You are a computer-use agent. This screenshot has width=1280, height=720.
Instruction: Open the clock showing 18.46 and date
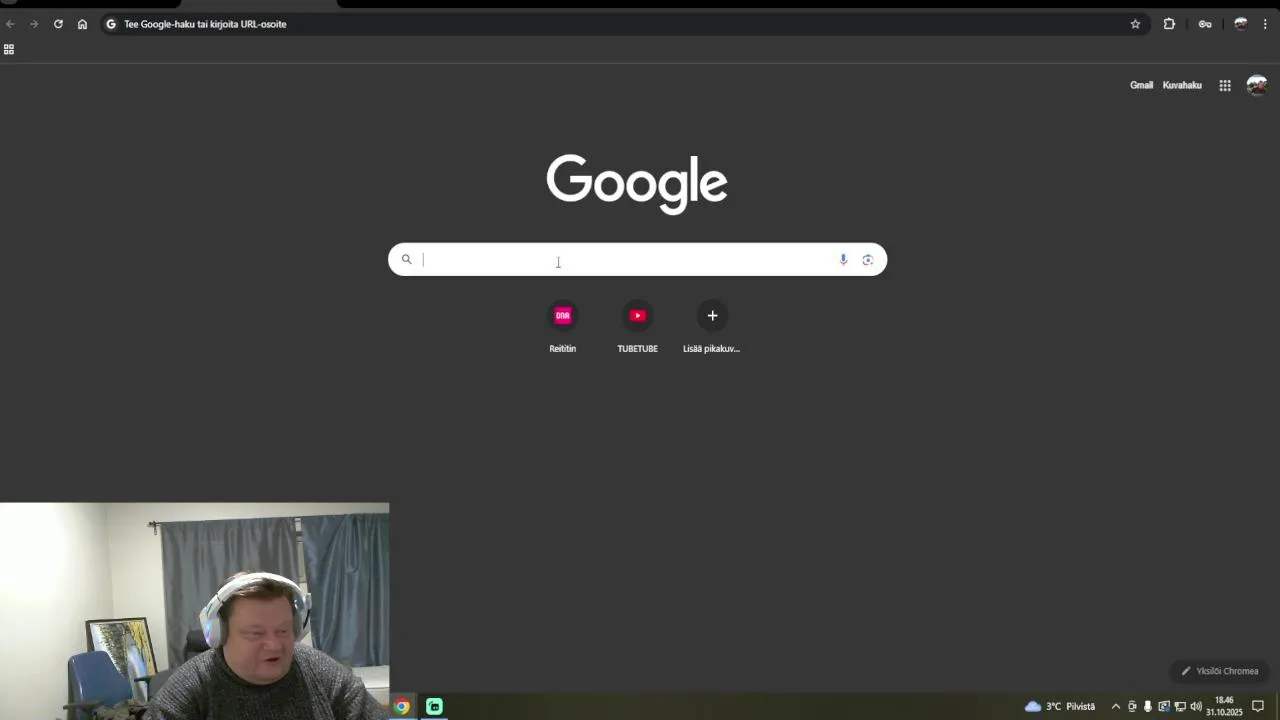[1224, 706]
